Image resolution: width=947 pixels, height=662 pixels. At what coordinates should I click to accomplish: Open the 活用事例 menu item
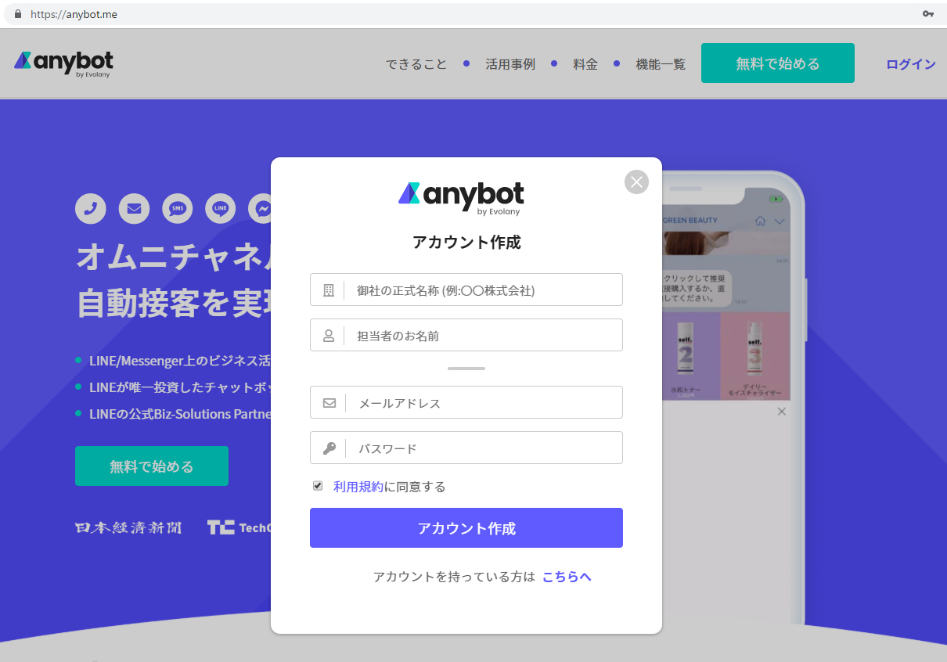click(510, 64)
